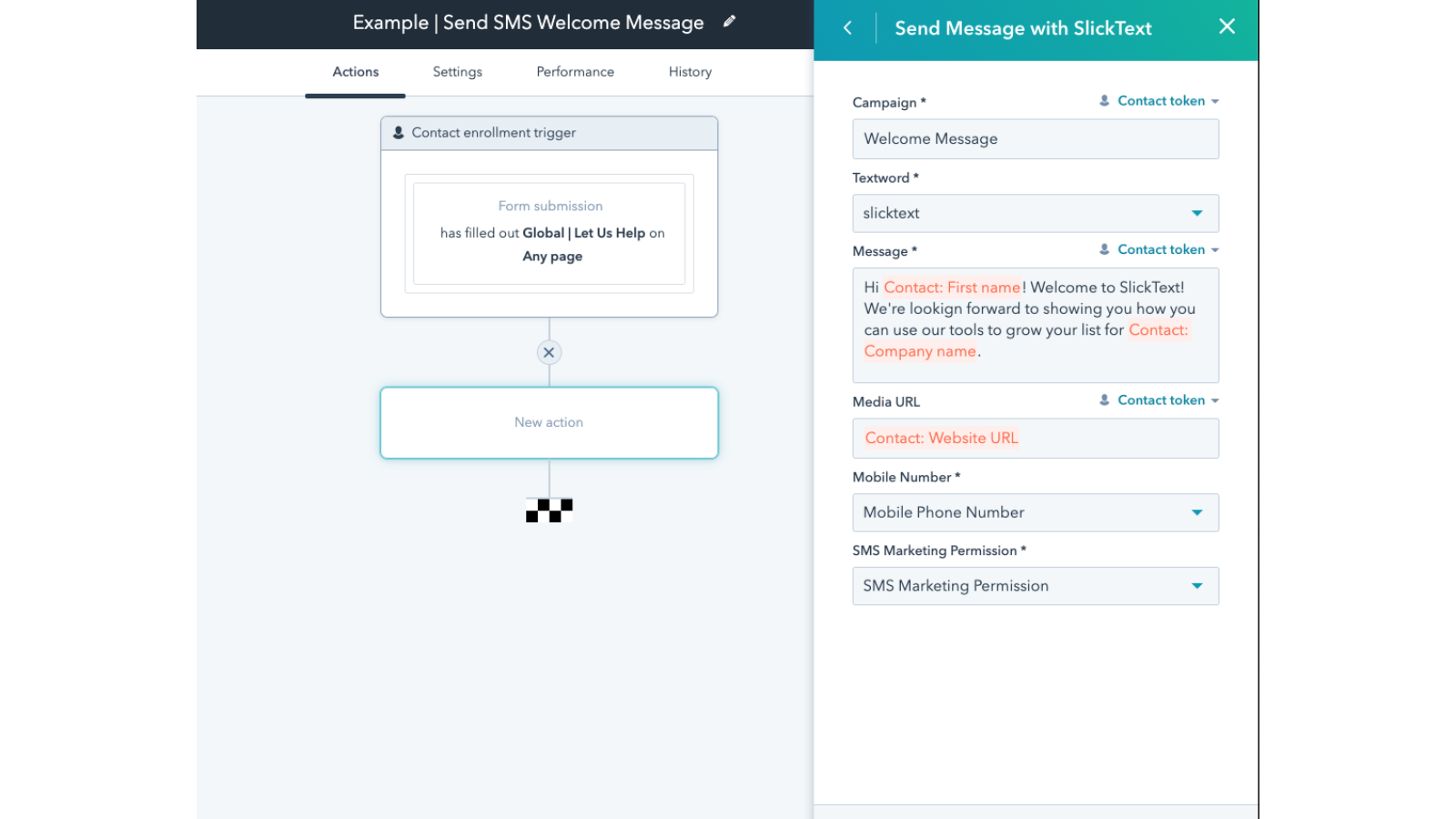The image size is (1456, 819).
Task: Expand the Textword dropdown showing slicktext
Action: coord(1035,213)
